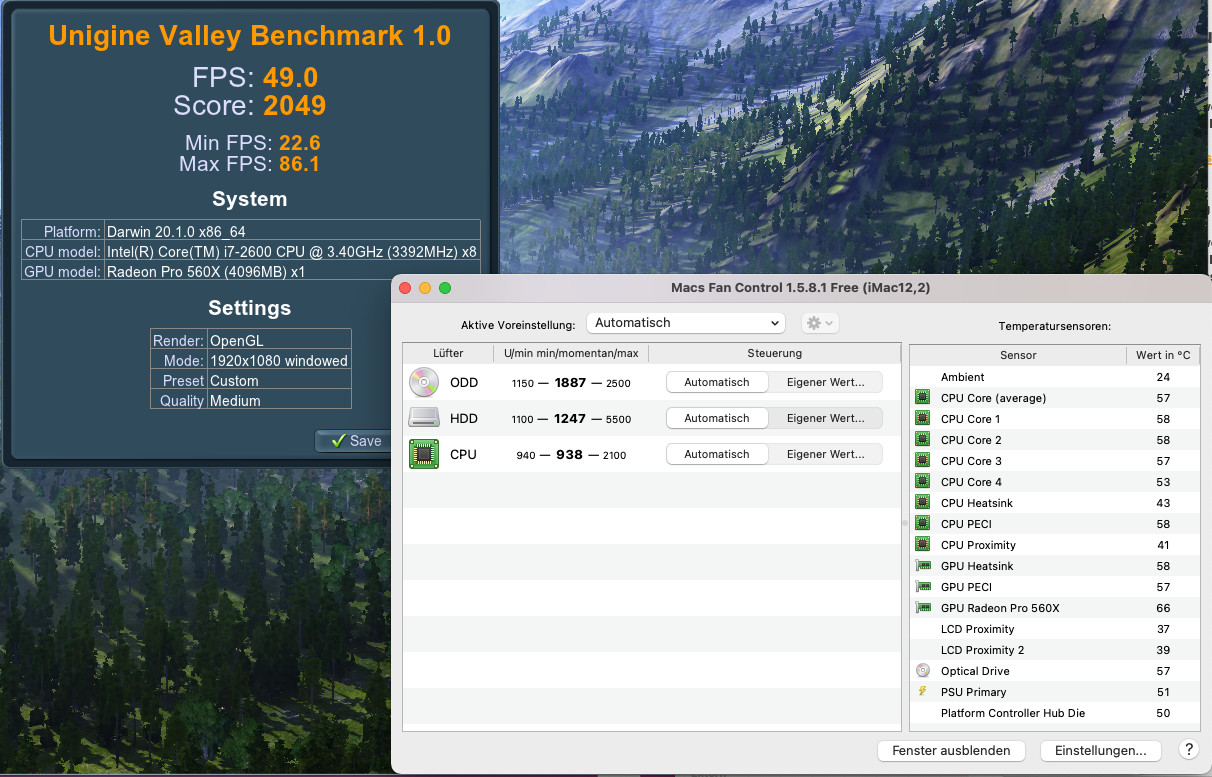Click the Custom preset cell
Screen dimensions: 1212x777
(x=279, y=380)
